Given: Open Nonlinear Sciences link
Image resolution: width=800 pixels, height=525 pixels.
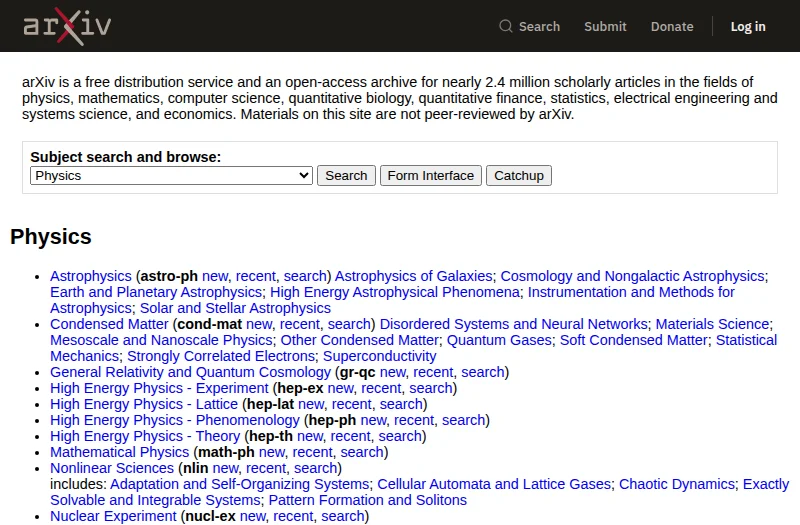Looking at the screenshot, I should 112,468.
